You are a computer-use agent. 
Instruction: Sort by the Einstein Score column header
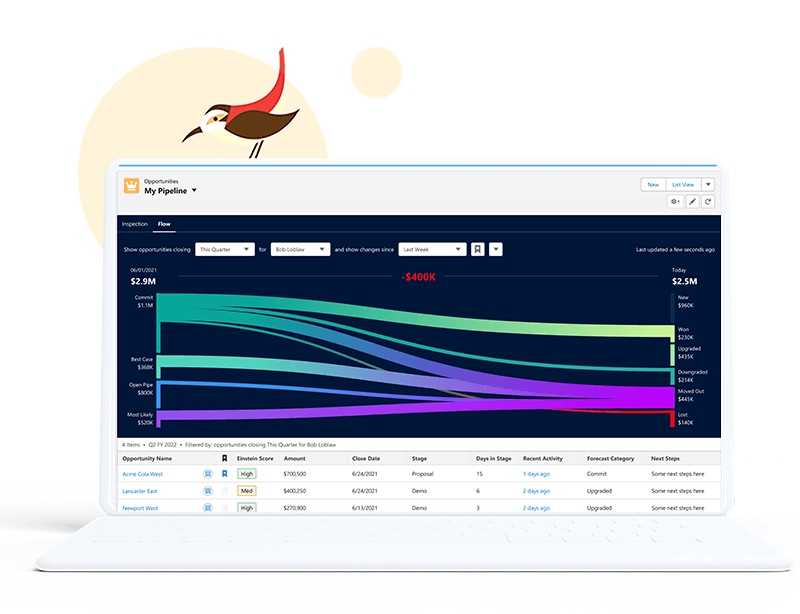(x=255, y=458)
